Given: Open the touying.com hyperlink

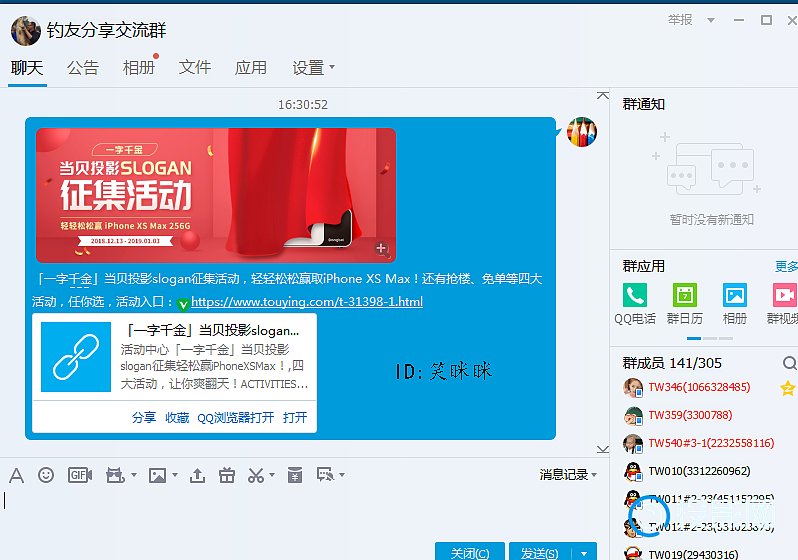Looking at the screenshot, I should [x=307, y=302].
